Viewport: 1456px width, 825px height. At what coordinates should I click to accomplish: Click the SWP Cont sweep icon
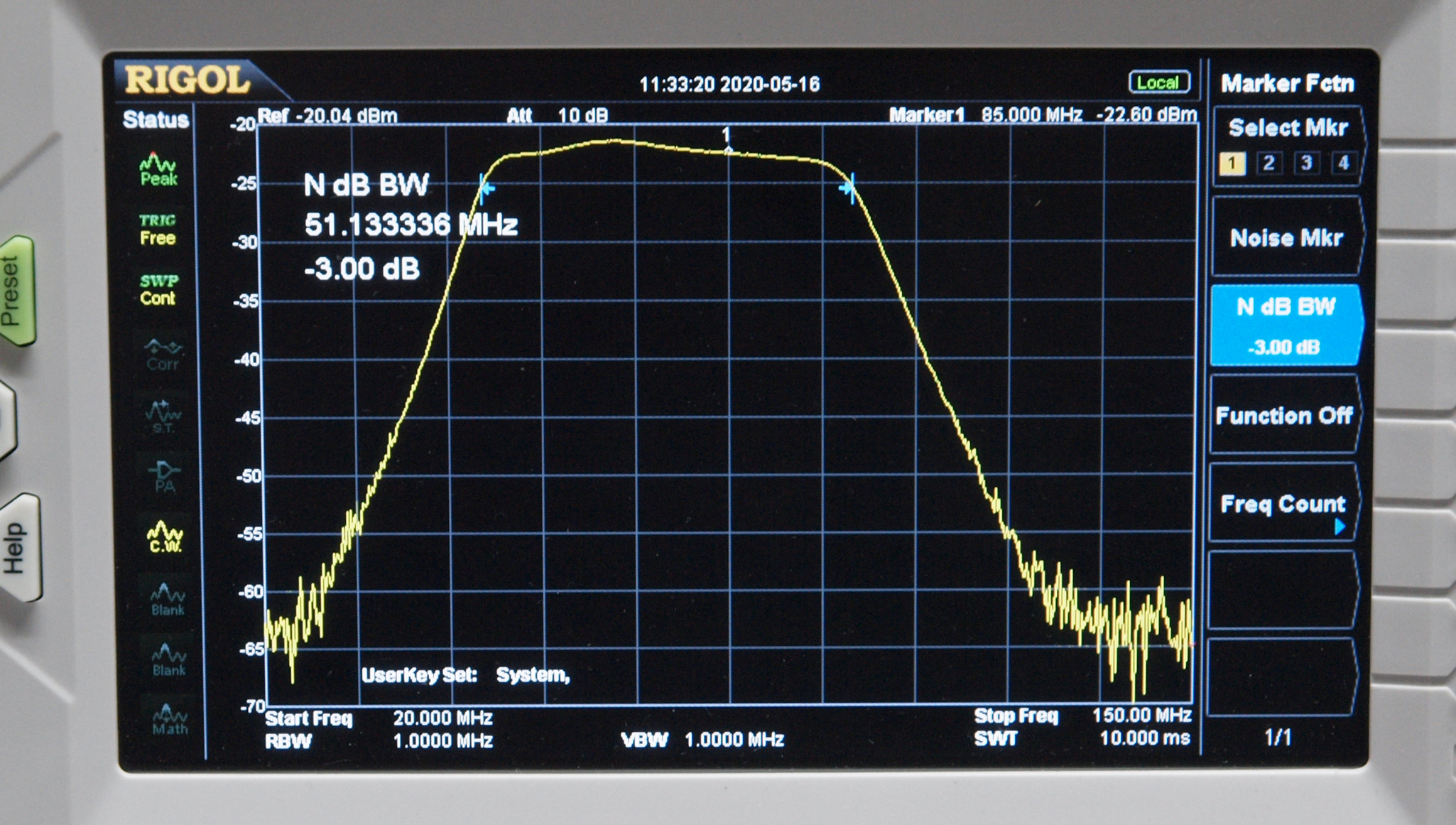click(158, 289)
